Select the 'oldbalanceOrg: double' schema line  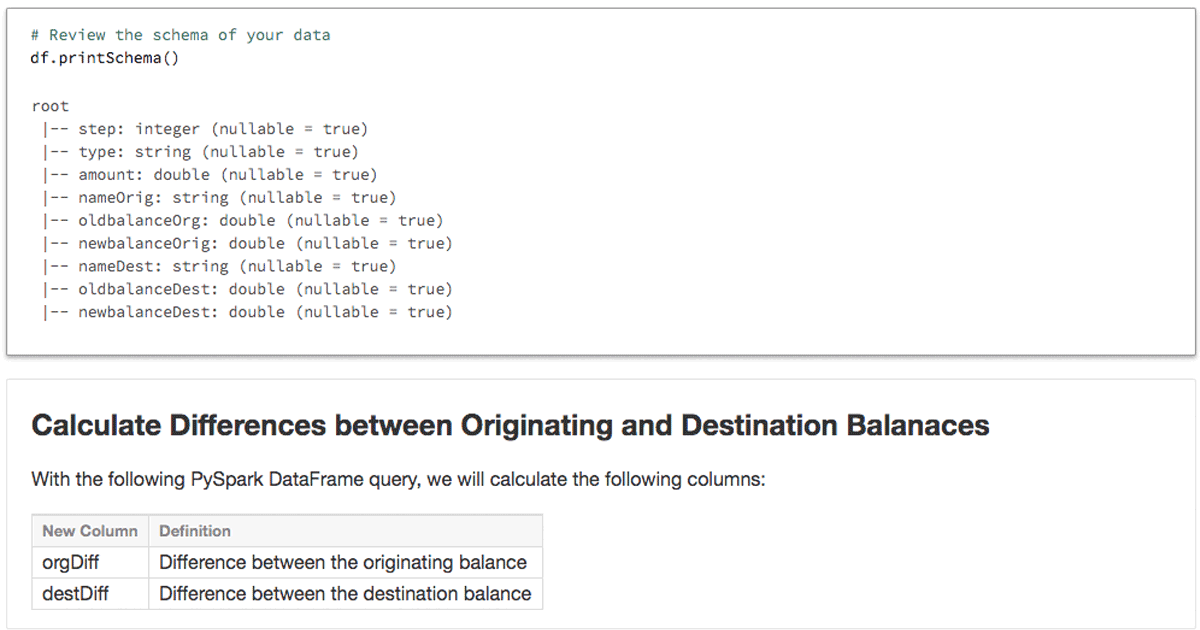click(x=260, y=220)
